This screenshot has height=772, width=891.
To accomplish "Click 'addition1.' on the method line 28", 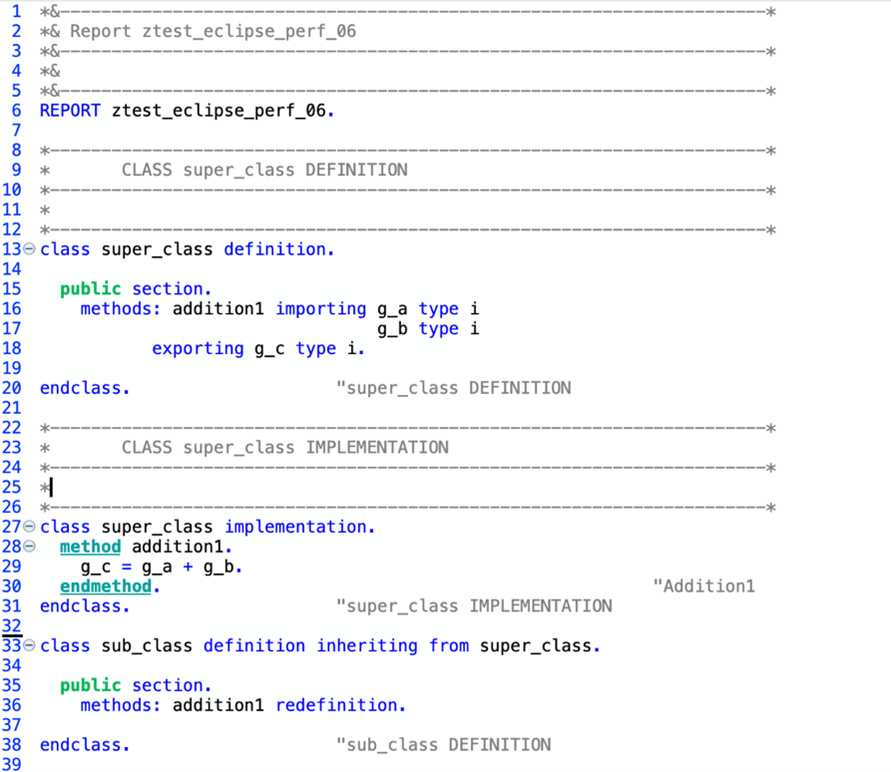I will (182, 546).
